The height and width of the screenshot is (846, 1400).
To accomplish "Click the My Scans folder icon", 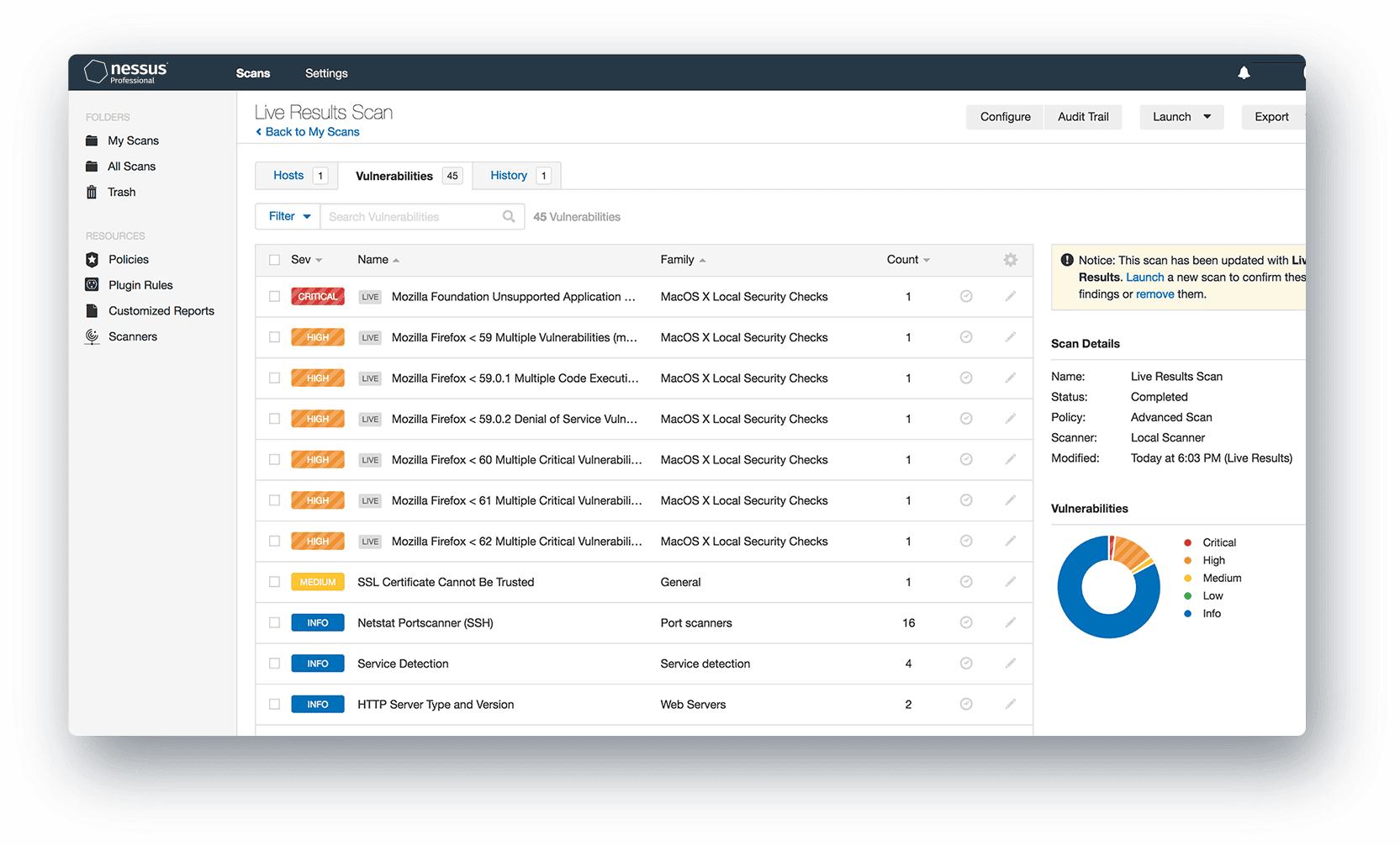I will [x=92, y=140].
